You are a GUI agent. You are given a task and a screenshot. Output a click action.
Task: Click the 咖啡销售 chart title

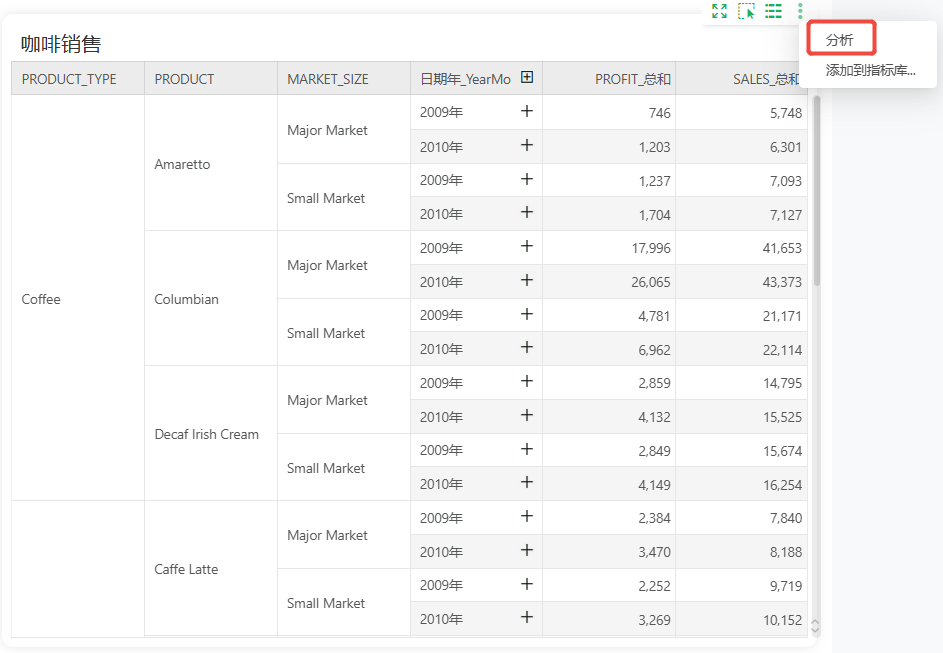click(61, 44)
